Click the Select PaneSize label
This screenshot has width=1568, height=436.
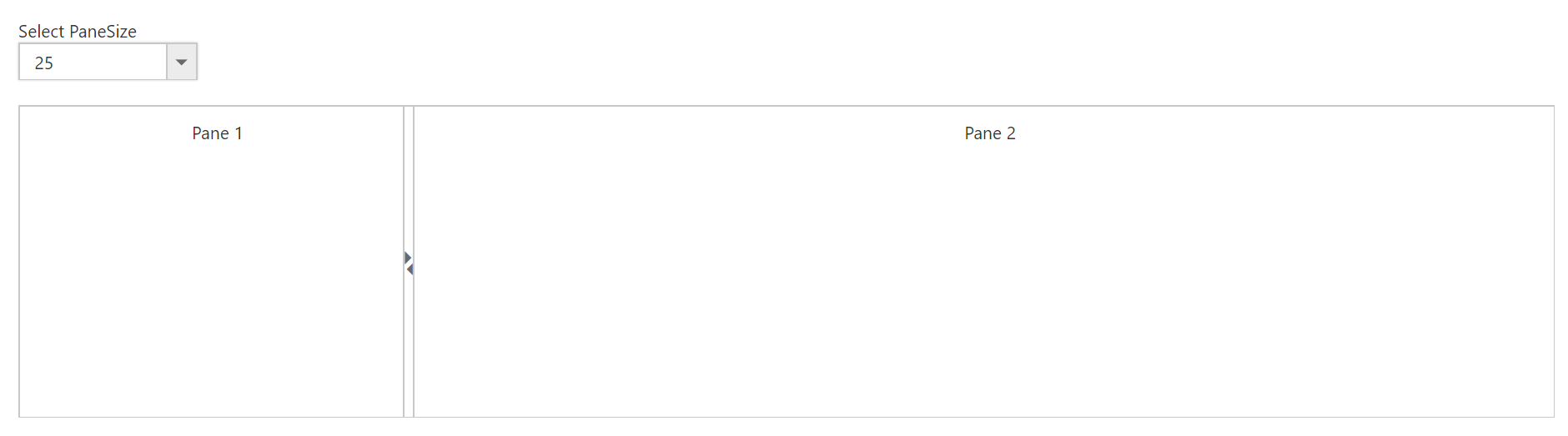pyautogui.click(x=78, y=32)
